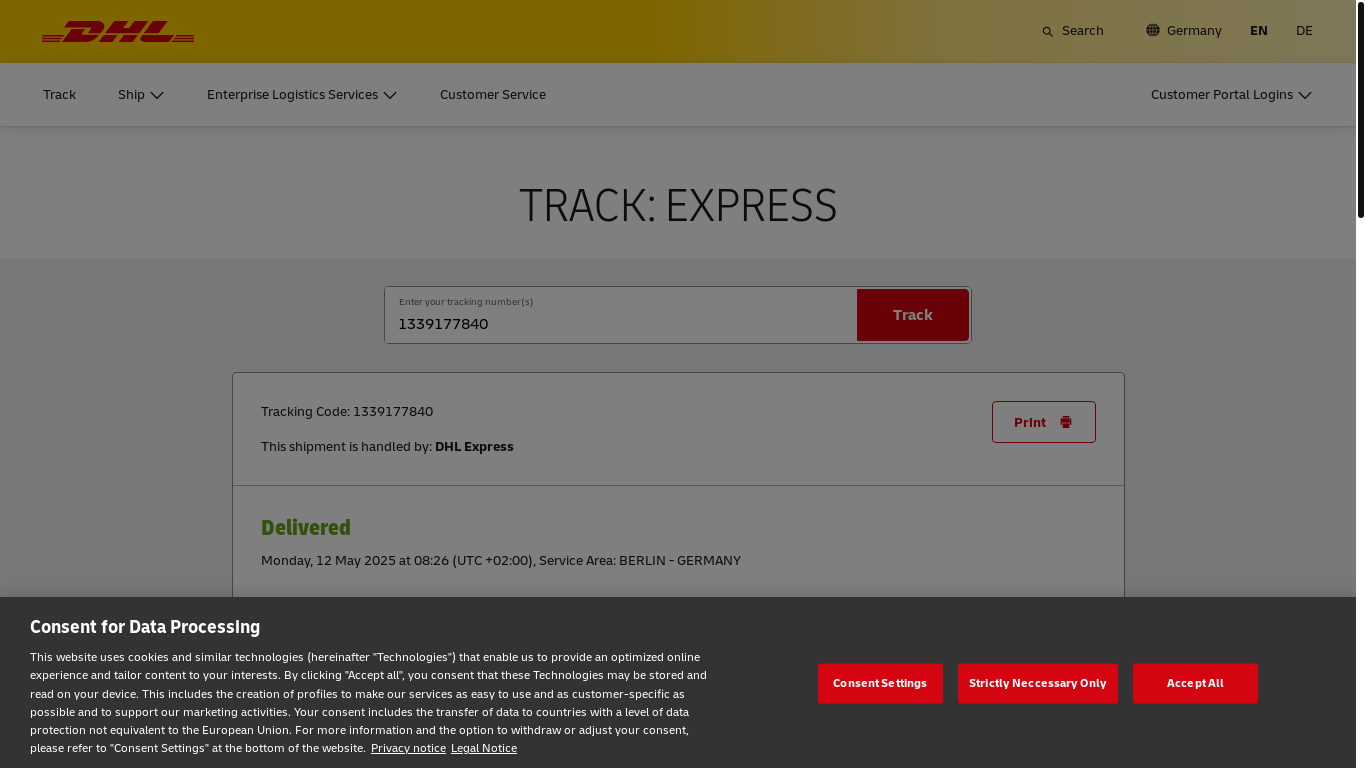Open the Search link in header
This screenshot has width=1366, height=768.
[x=1073, y=31]
